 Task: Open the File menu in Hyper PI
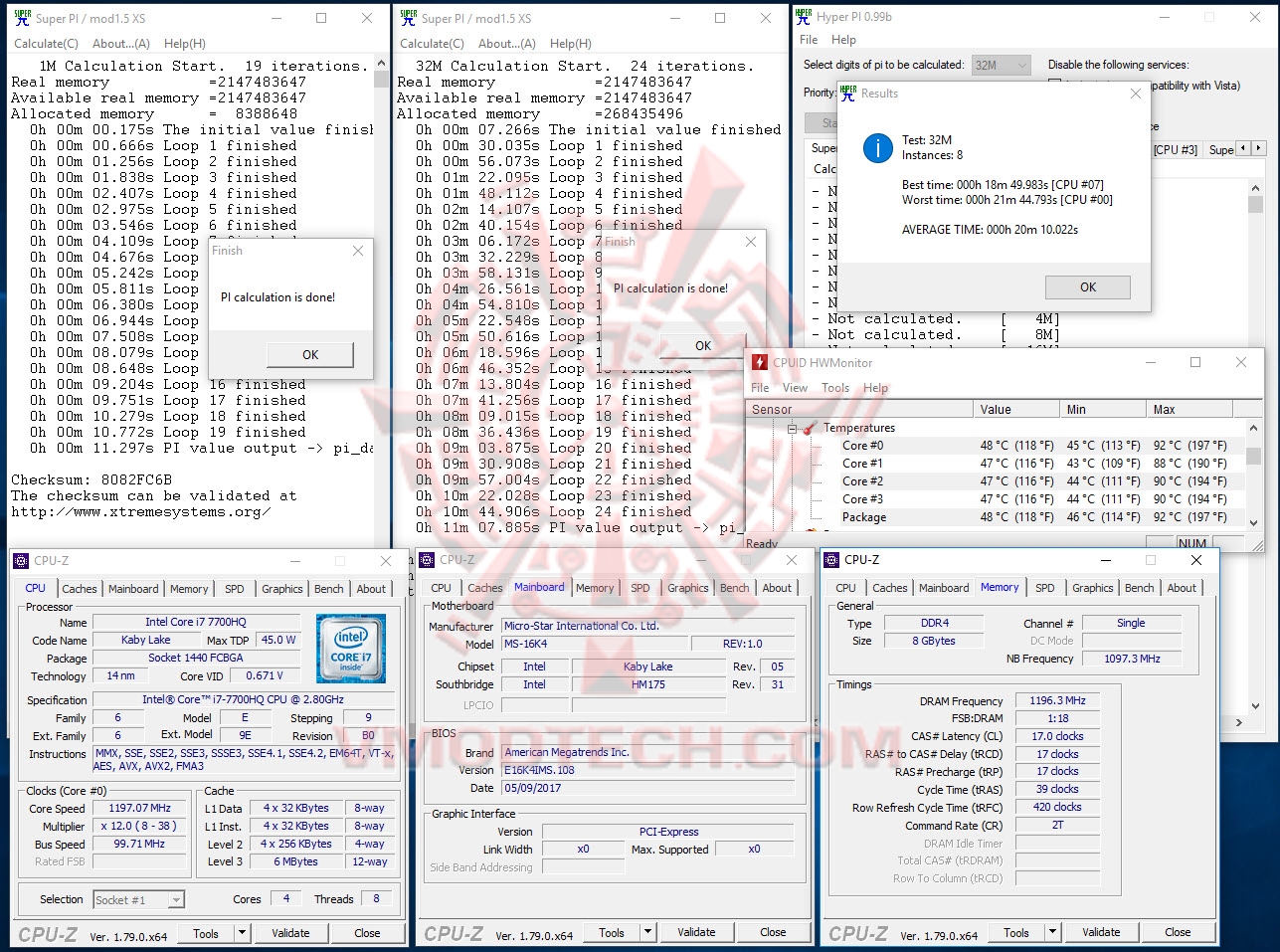(x=809, y=40)
